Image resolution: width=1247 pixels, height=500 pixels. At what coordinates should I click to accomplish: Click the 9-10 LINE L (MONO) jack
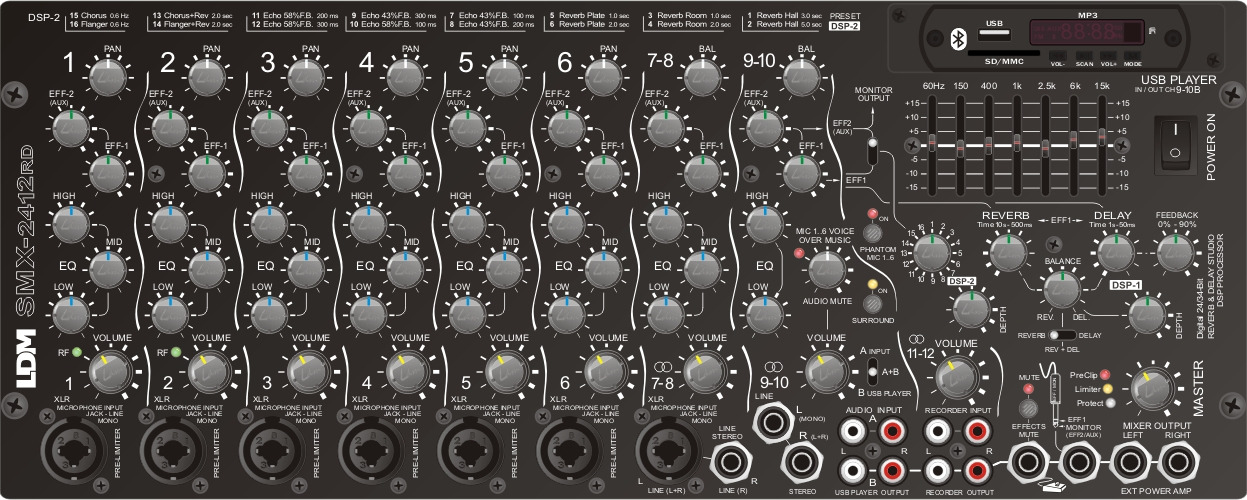coord(772,425)
